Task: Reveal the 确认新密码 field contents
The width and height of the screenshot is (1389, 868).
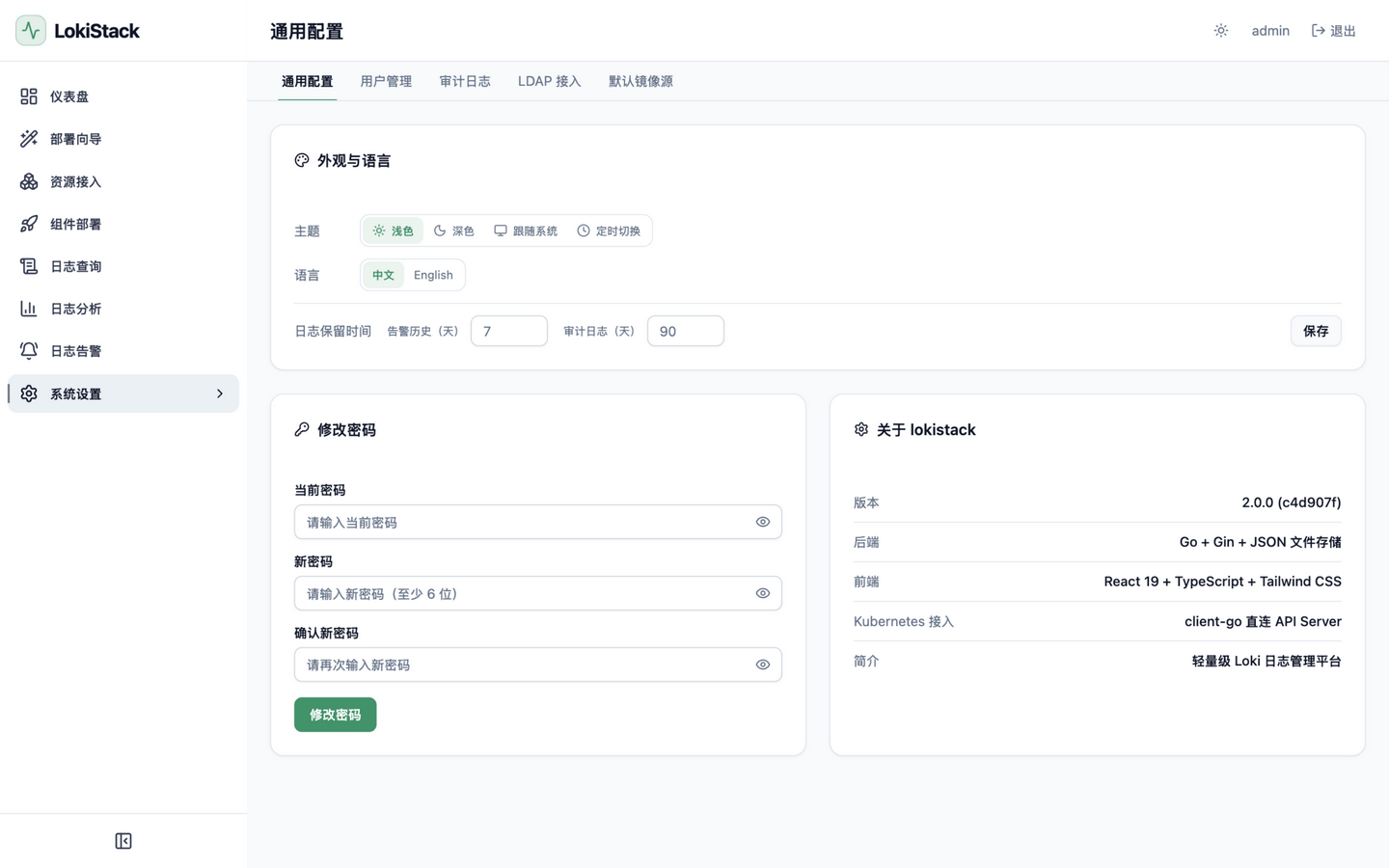Action: [x=763, y=665]
